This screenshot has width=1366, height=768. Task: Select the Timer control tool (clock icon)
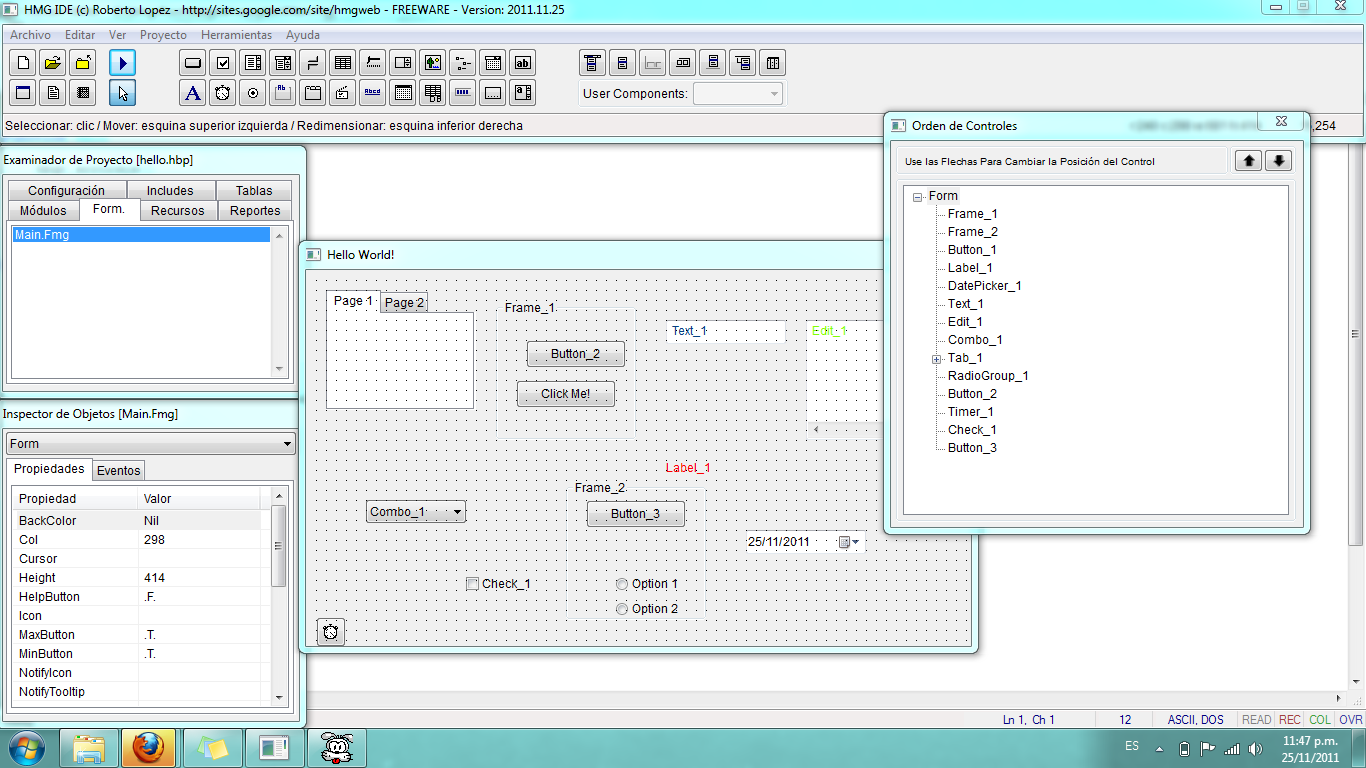pyautogui.click(x=222, y=91)
